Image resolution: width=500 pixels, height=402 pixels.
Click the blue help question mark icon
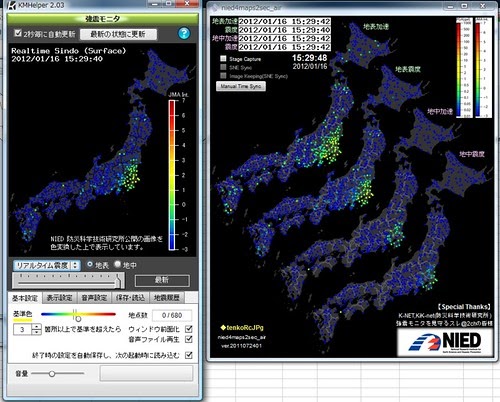click(x=184, y=33)
